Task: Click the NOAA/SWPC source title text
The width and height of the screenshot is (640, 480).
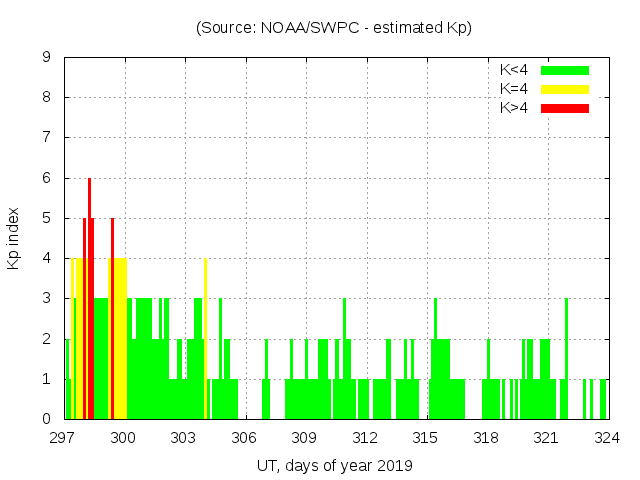Action: coord(333,28)
